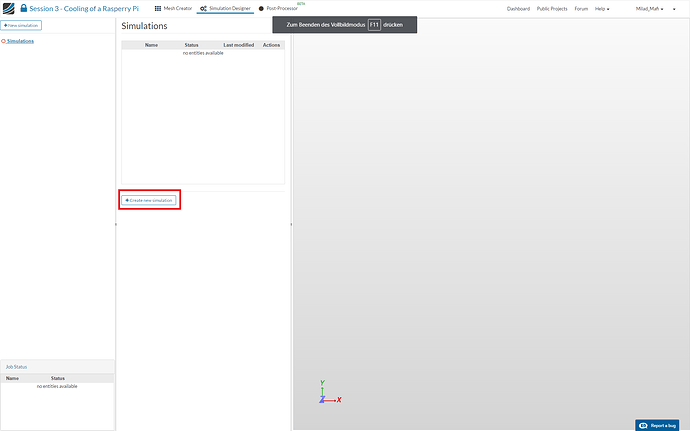Viewport: 690px width, 431px height.
Task: Open the Forum link
Action: [581, 9]
